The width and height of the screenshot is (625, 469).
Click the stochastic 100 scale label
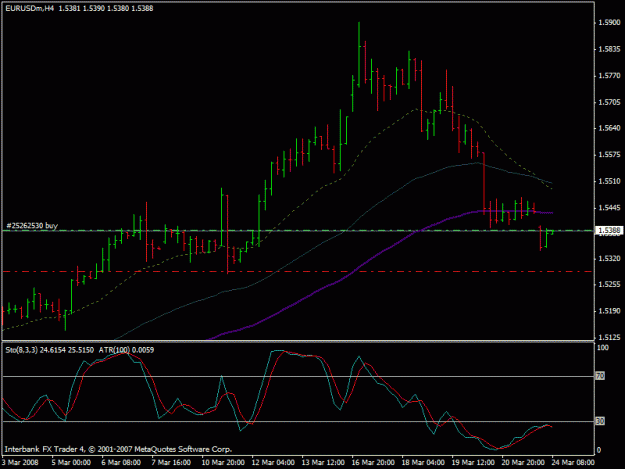pos(603,347)
